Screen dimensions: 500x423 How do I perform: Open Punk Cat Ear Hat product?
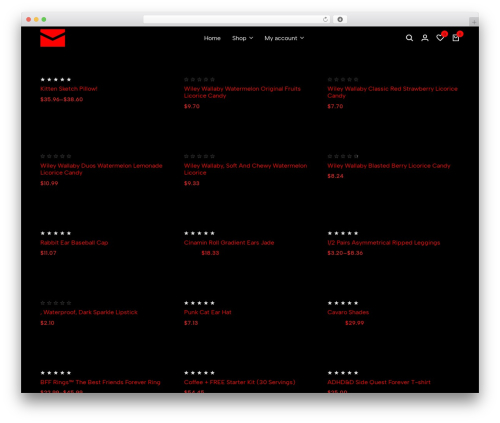tap(208, 312)
